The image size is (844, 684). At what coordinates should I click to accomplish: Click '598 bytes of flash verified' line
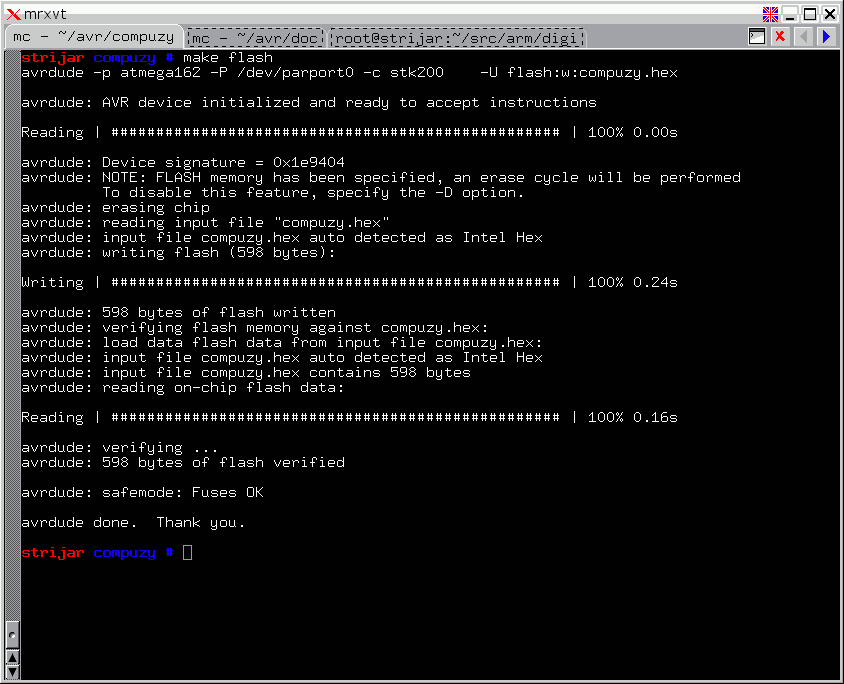(183, 462)
